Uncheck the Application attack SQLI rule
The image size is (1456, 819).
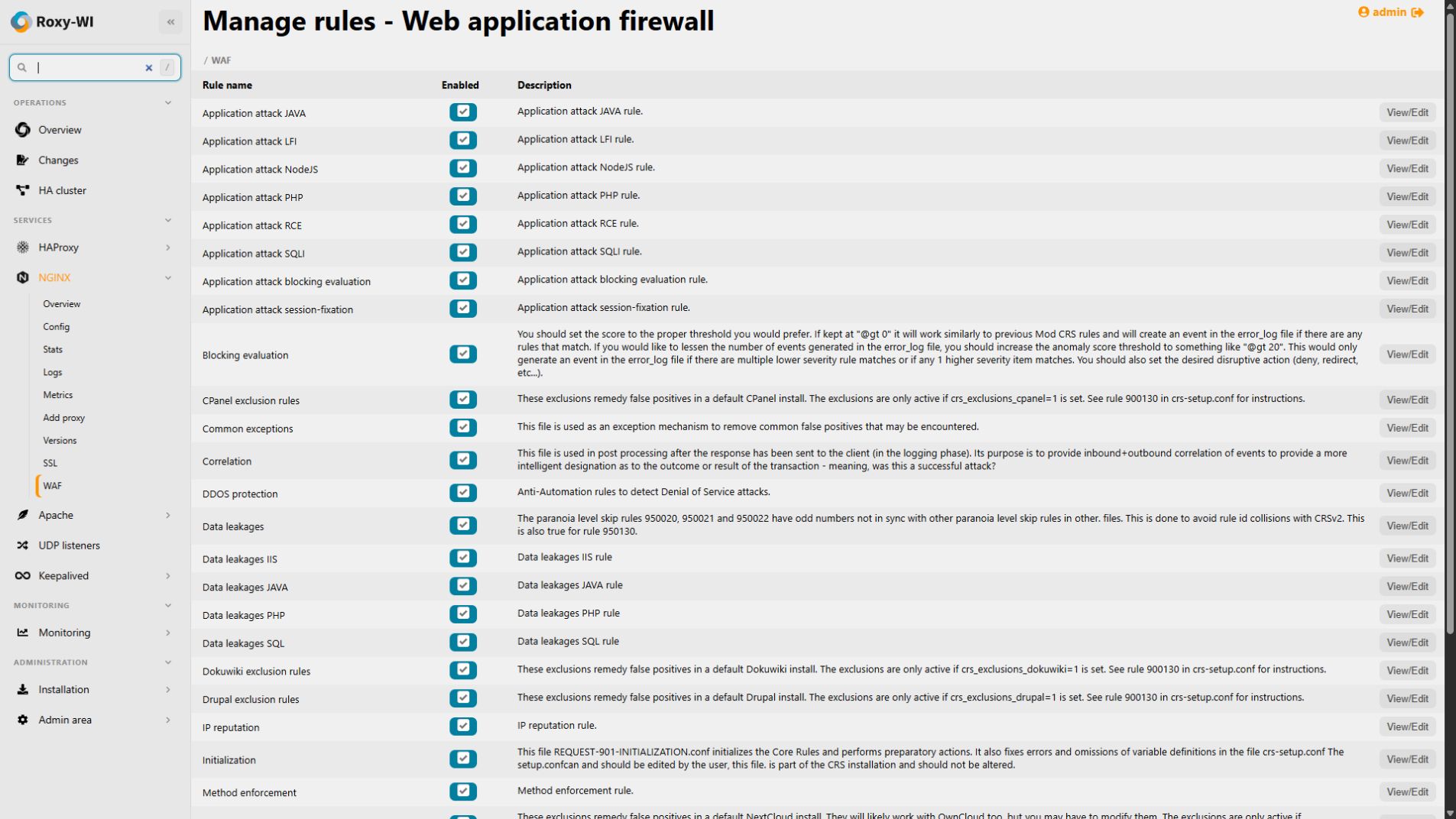463,253
